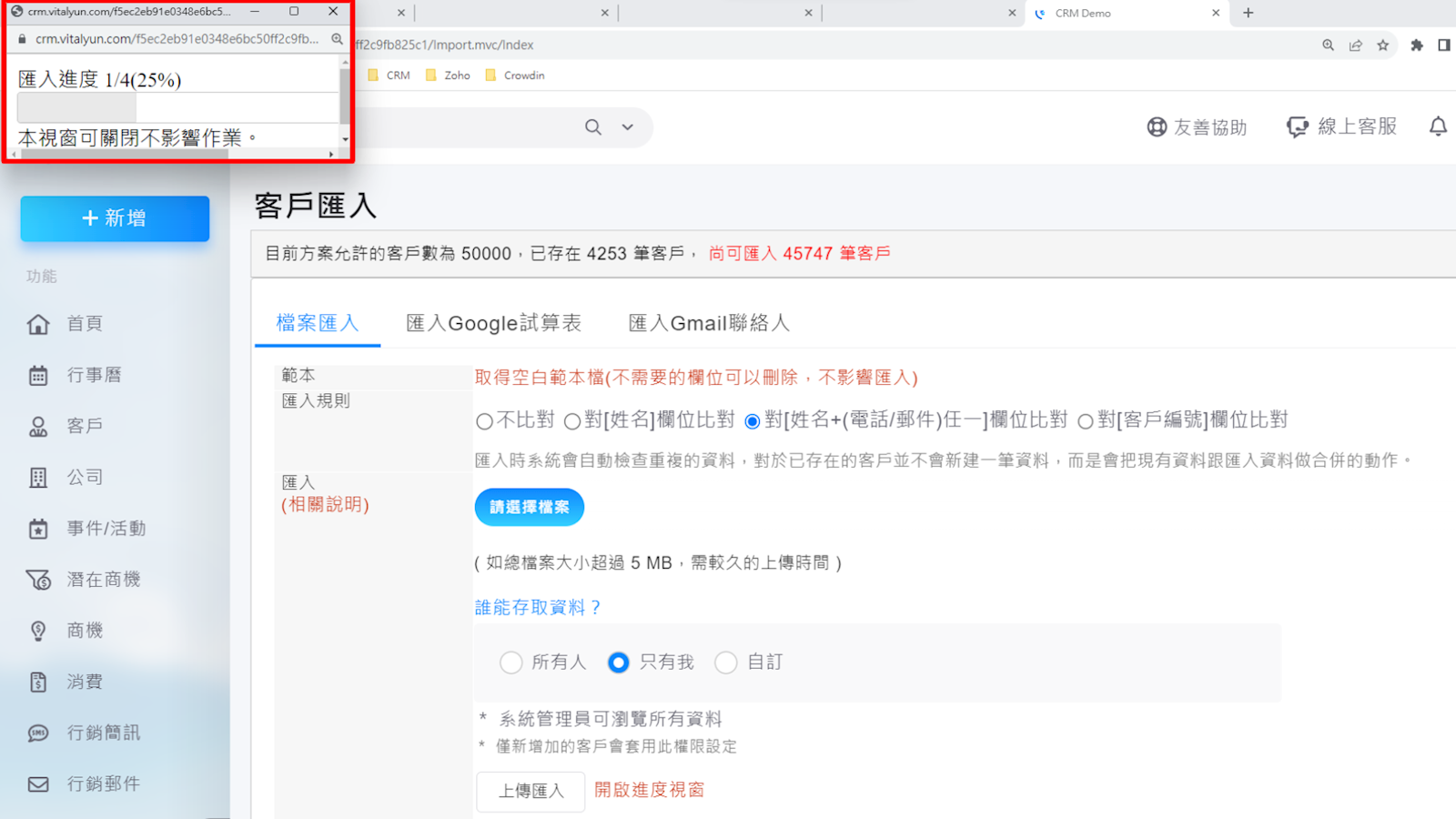Expand the search options dropdown arrow
This screenshot has width=1456, height=819.
(x=628, y=127)
